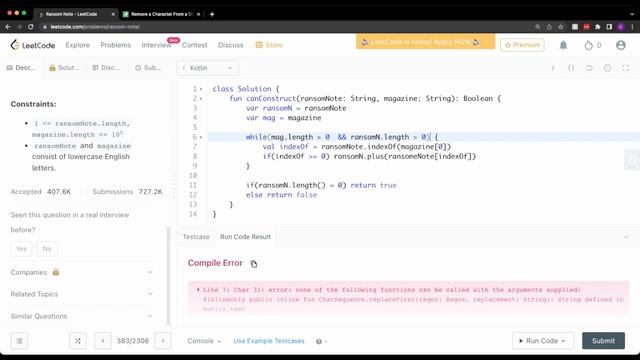This screenshot has width=640, height=360.
Task: Click the streak flame icon
Action: (588, 45)
